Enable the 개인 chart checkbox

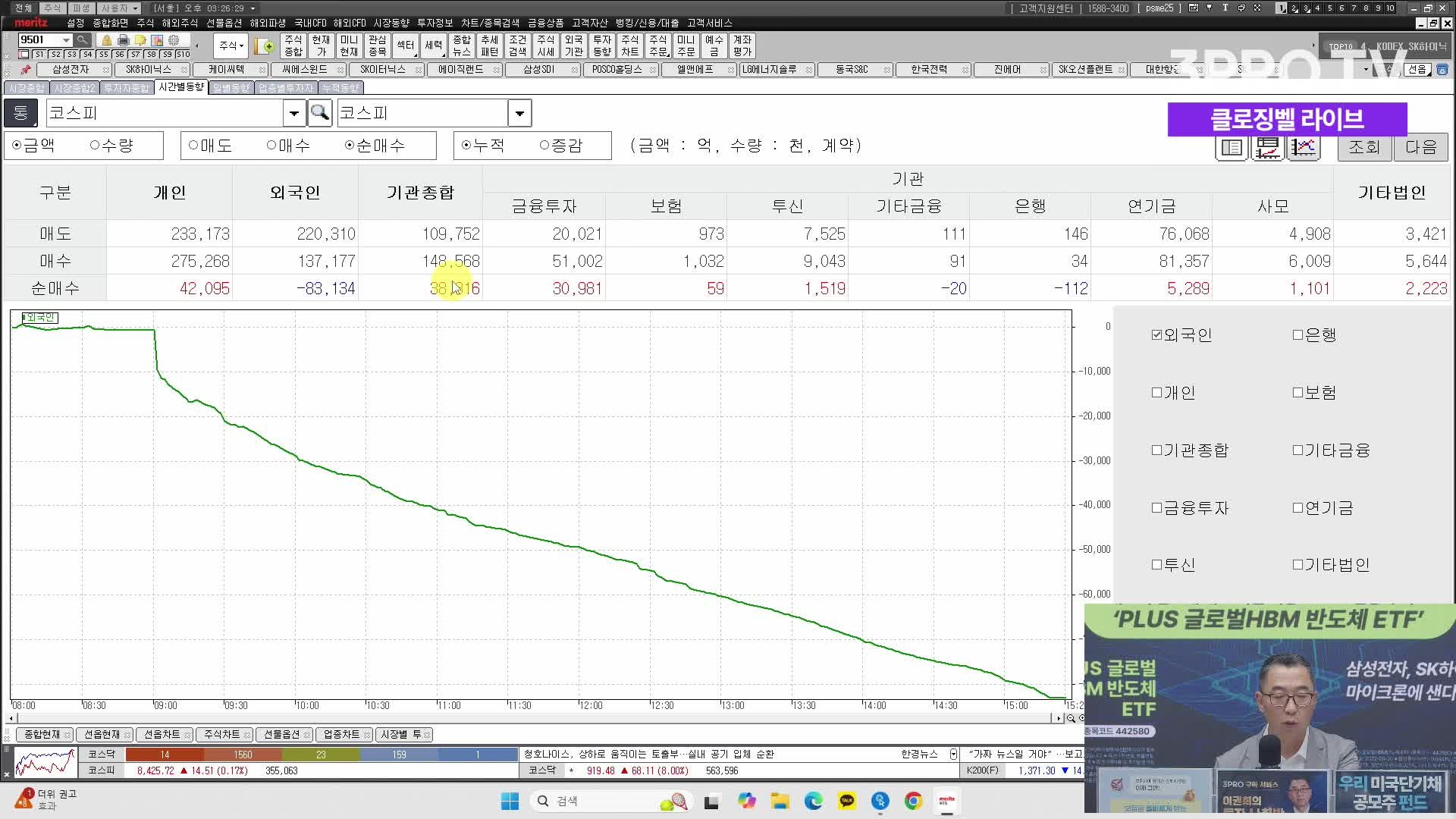click(1156, 393)
